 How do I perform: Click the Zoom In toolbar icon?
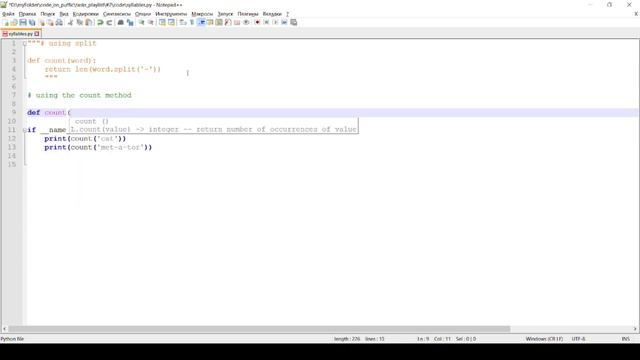point(142,22)
